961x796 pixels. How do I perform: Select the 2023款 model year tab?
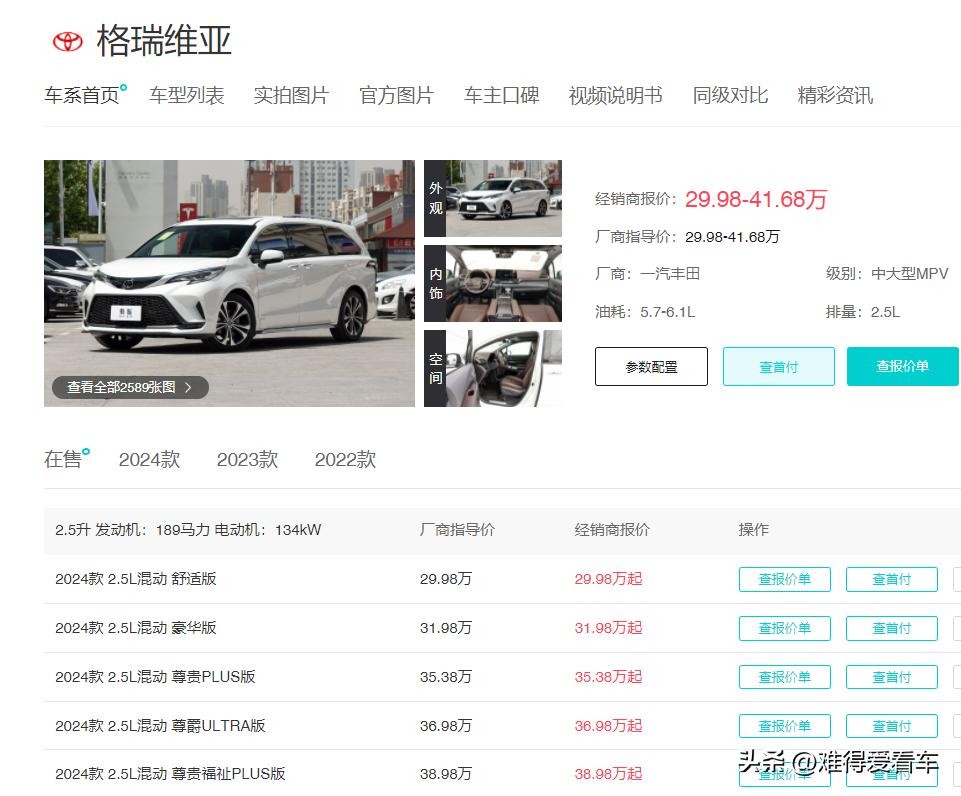click(247, 460)
